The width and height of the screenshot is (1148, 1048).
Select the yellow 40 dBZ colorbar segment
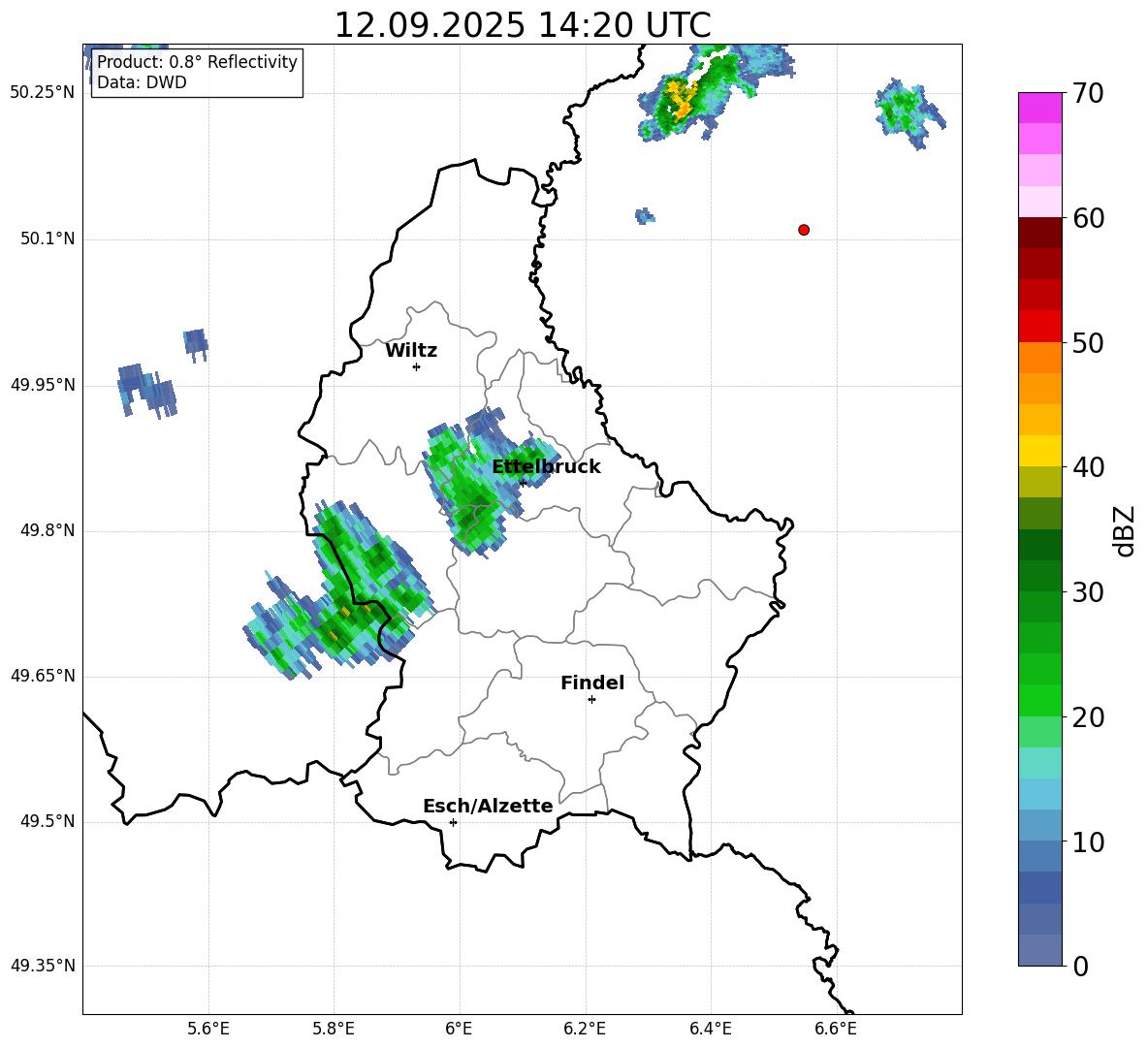pos(1040,451)
